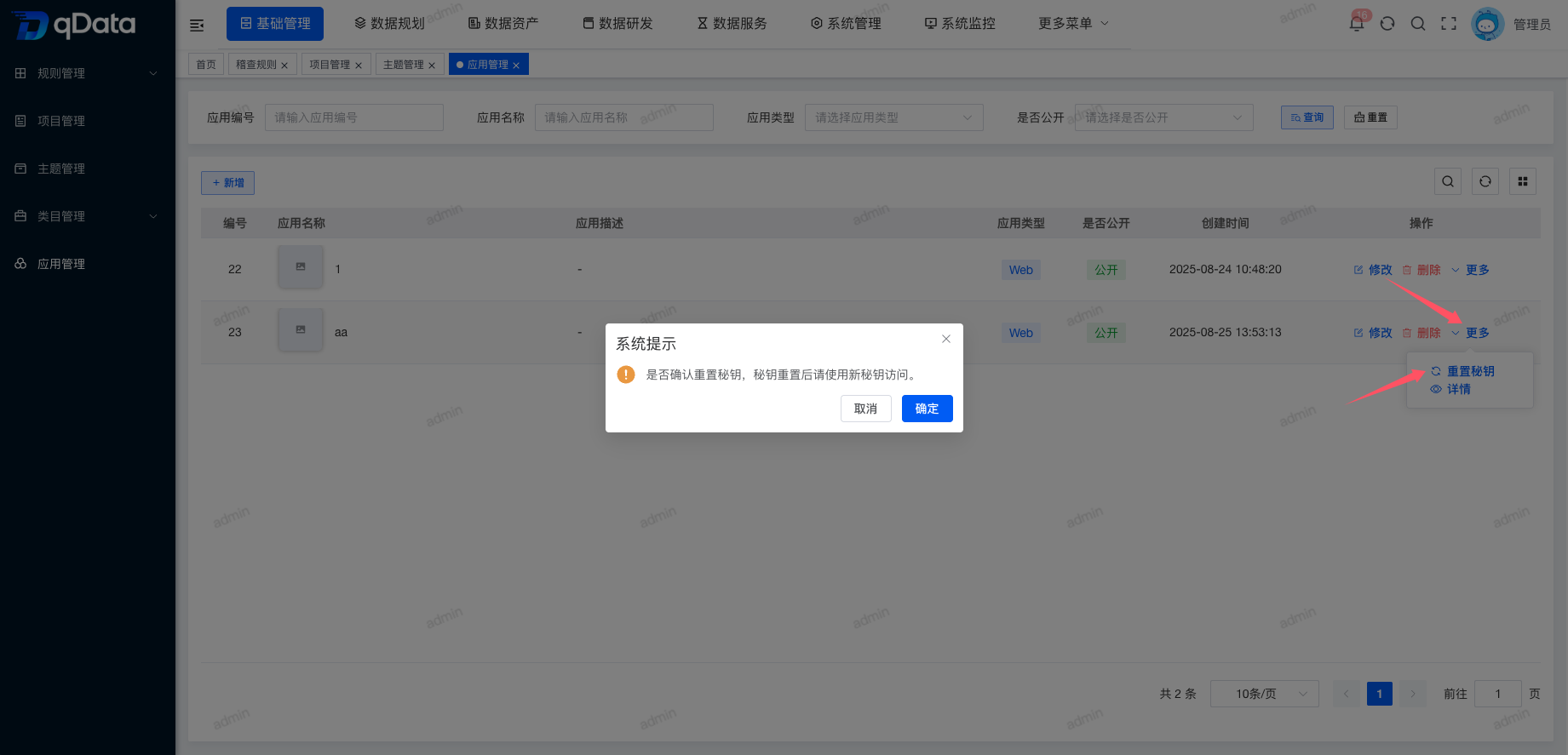Click timestamp 2025-08-24 10:48:20
This screenshot has height=755, width=1568.
[x=1226, y=269]
